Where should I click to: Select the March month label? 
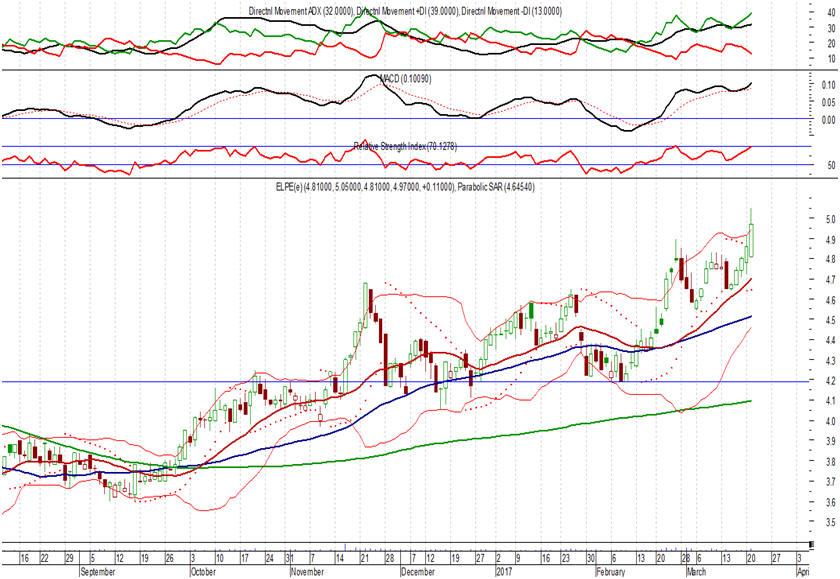pyautogui.click(x=696, y=572)
